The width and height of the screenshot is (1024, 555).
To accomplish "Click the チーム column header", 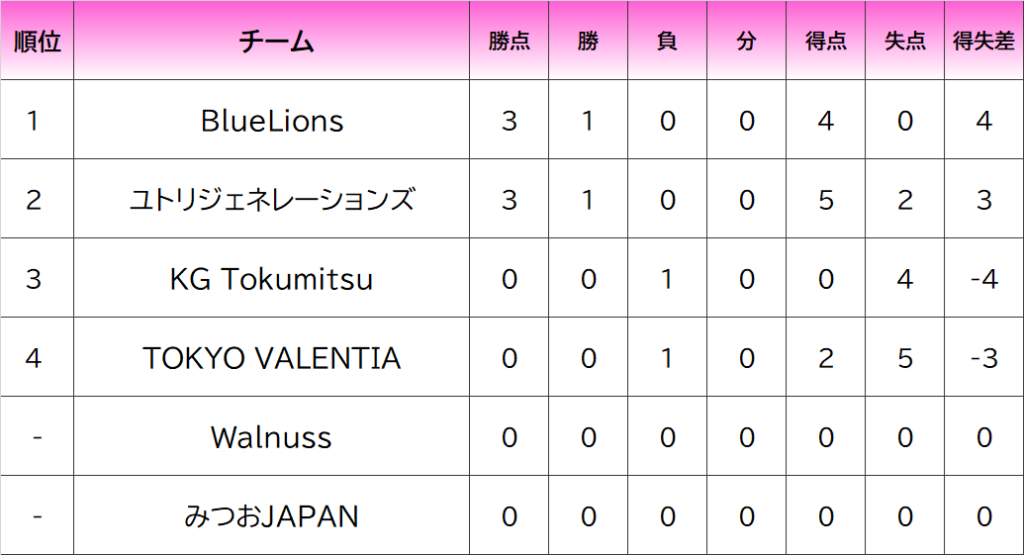I will [x=272, y=41].
